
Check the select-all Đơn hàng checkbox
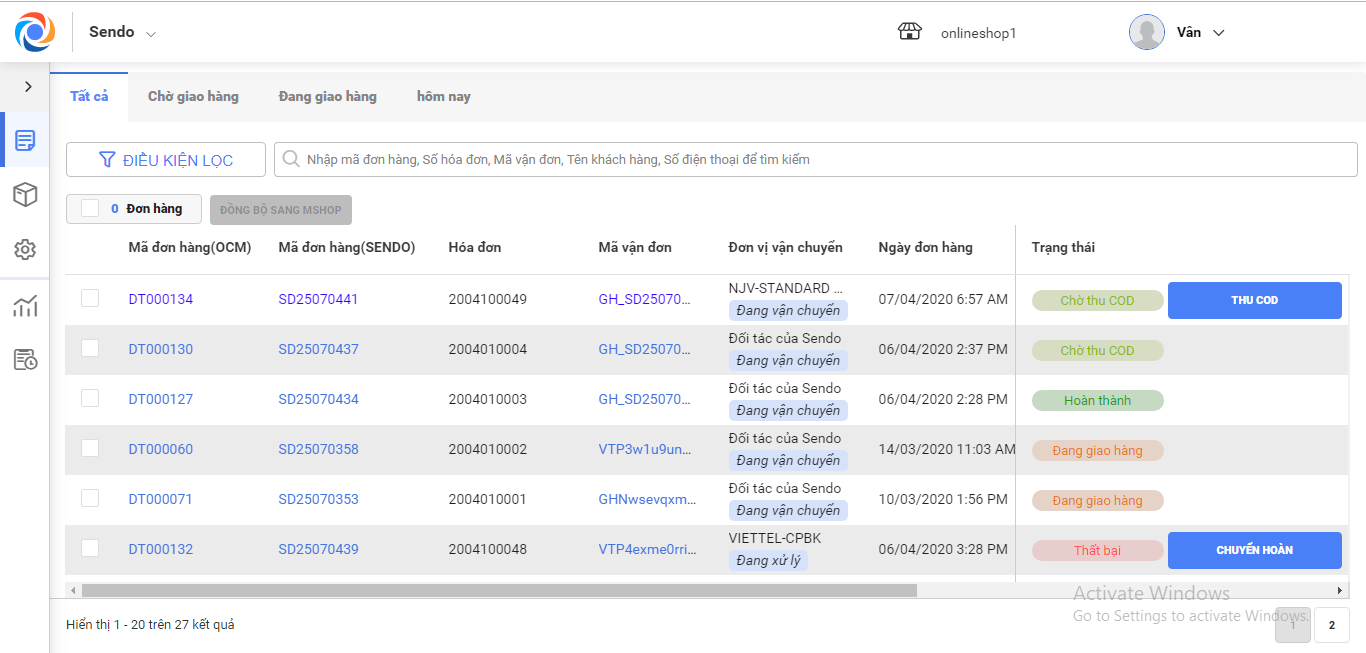point(90,208)
